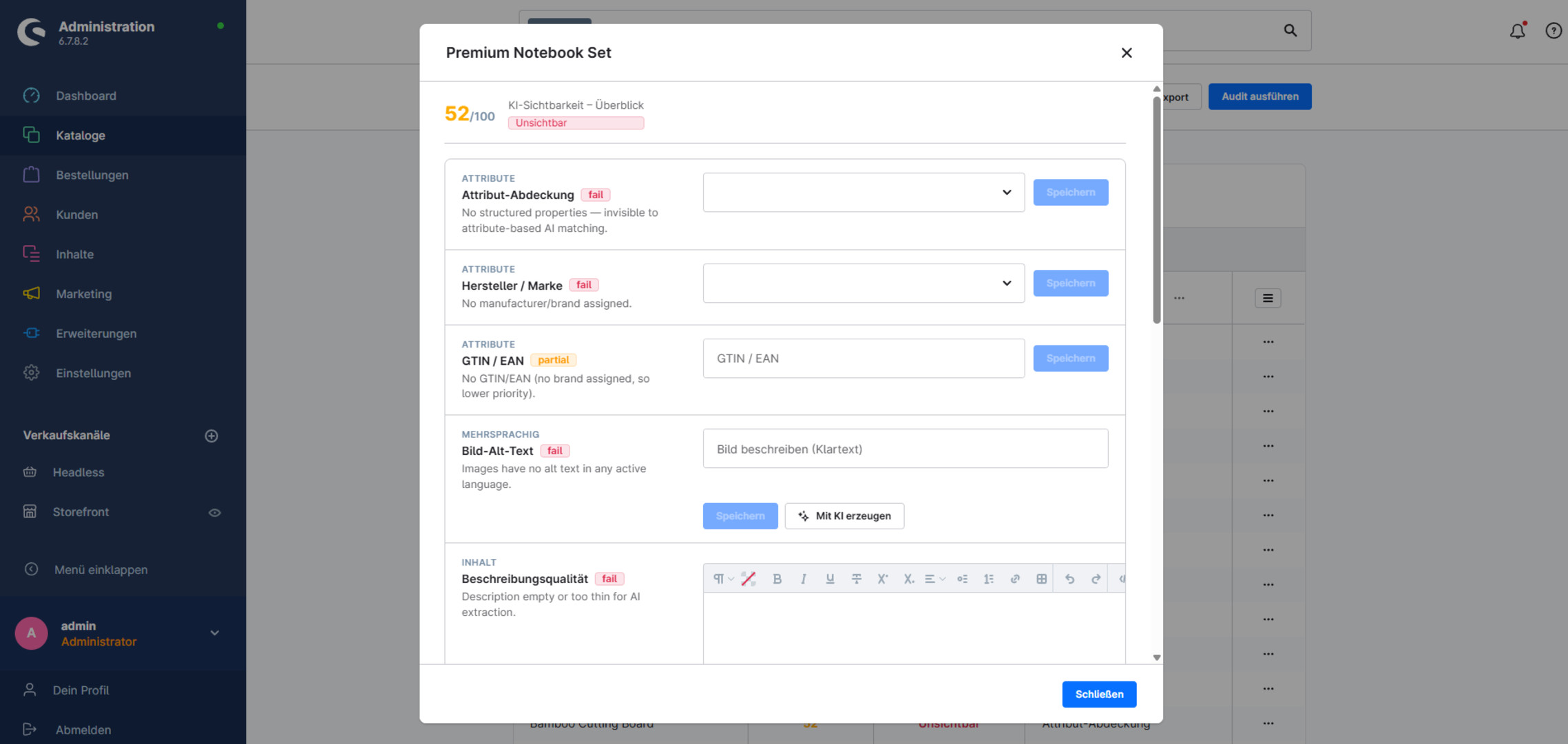Open the Hersteller / Marke dropdown
This screenshot has width=1568, height=744.
[x=864, y=283]
